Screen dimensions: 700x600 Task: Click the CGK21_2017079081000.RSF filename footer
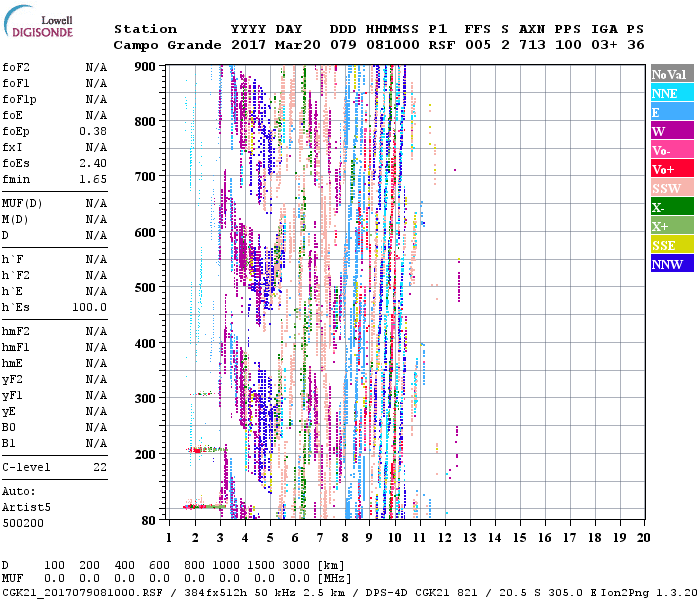tap(82, 593)
